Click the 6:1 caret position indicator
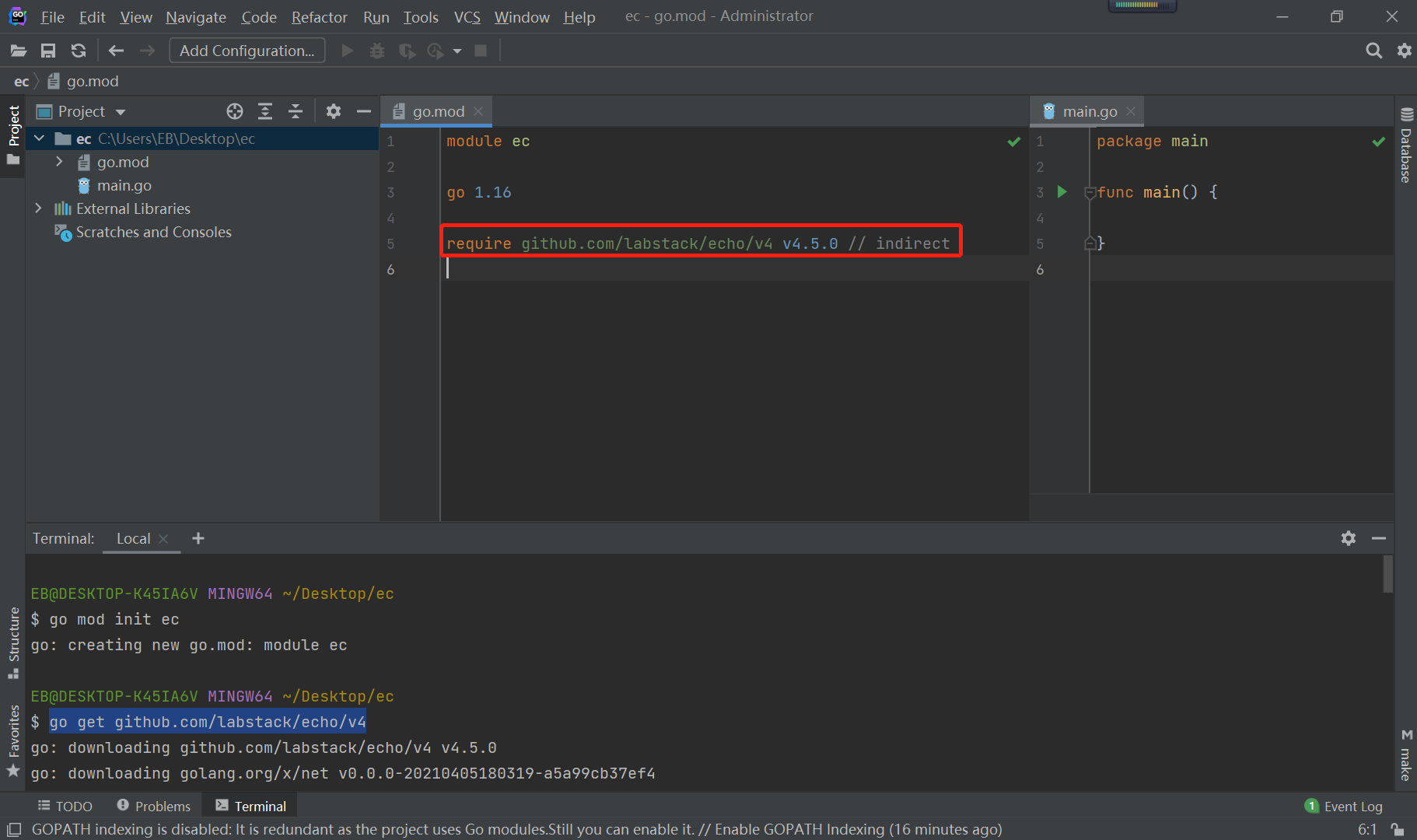 (x=1367, y=829)
